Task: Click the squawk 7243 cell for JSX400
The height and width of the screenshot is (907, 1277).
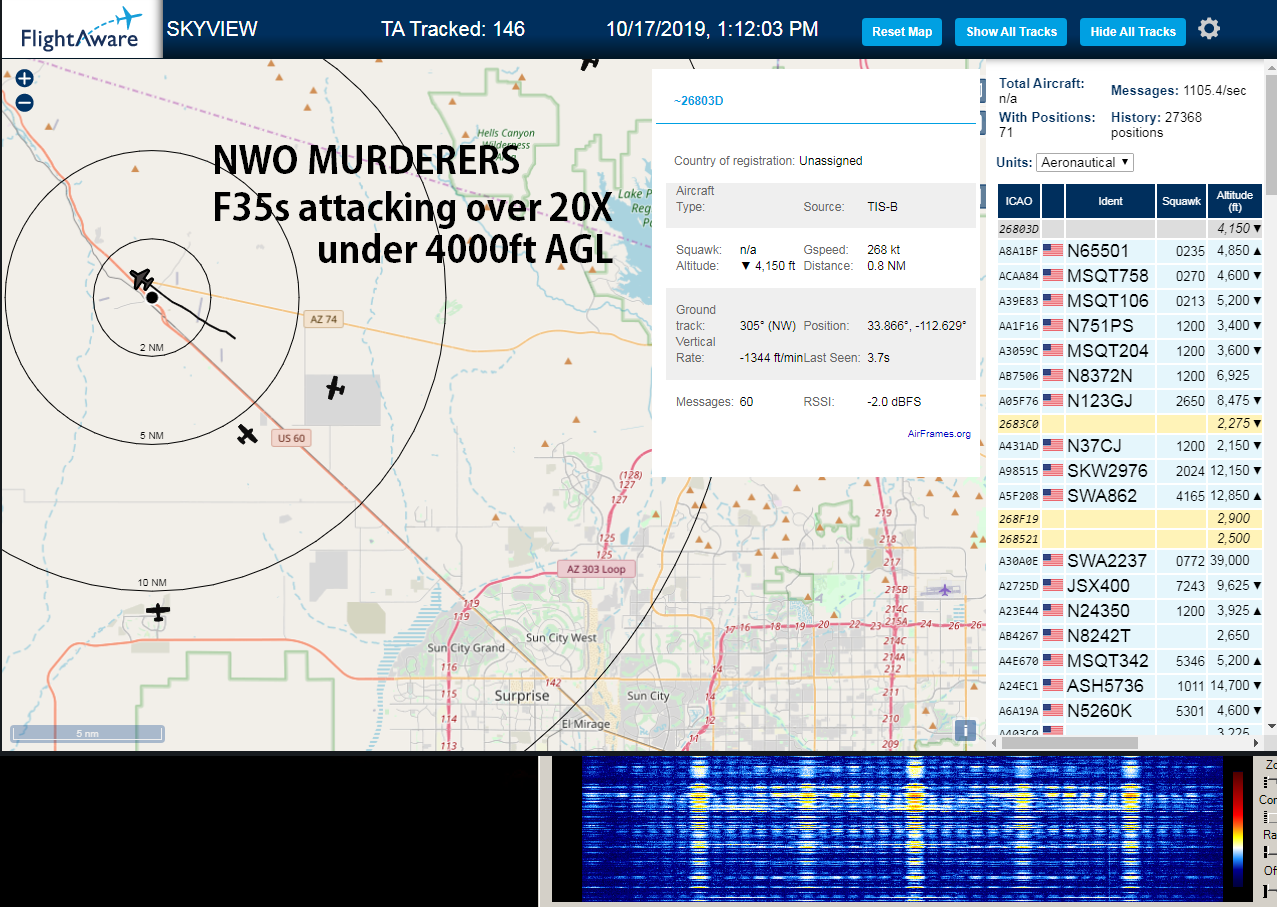Action: click(1182, 586)
